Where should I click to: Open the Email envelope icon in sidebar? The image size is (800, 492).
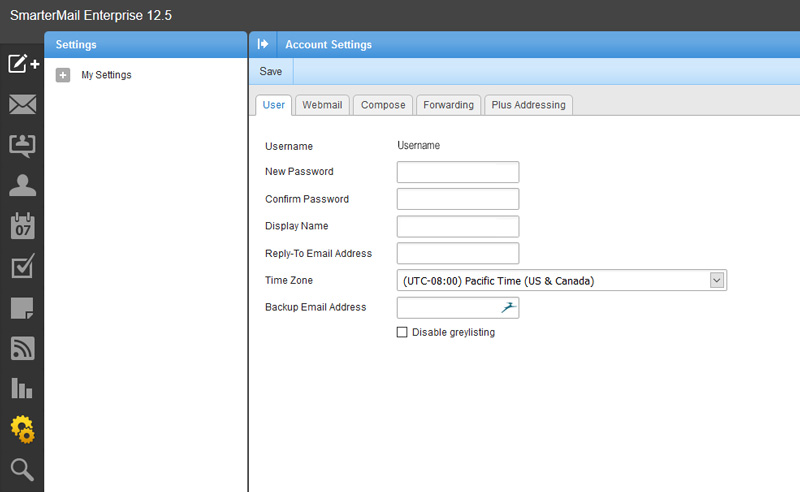[x=22, y=104]
